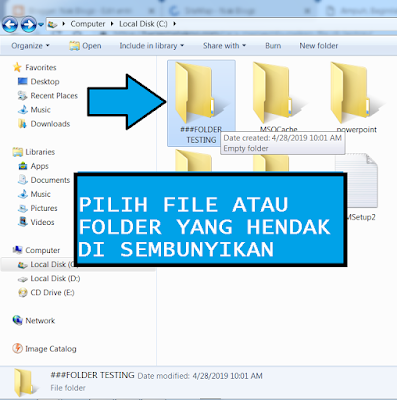The image size is (397, 400).
Task: Click Music icon under Libraries
Action: (x=23, y=194)
